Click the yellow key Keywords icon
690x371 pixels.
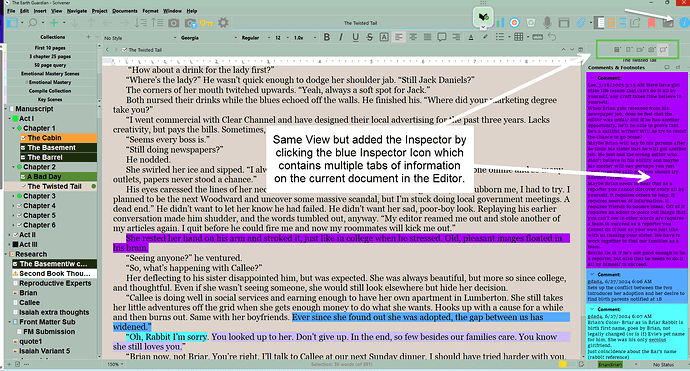tap(206, 22)
